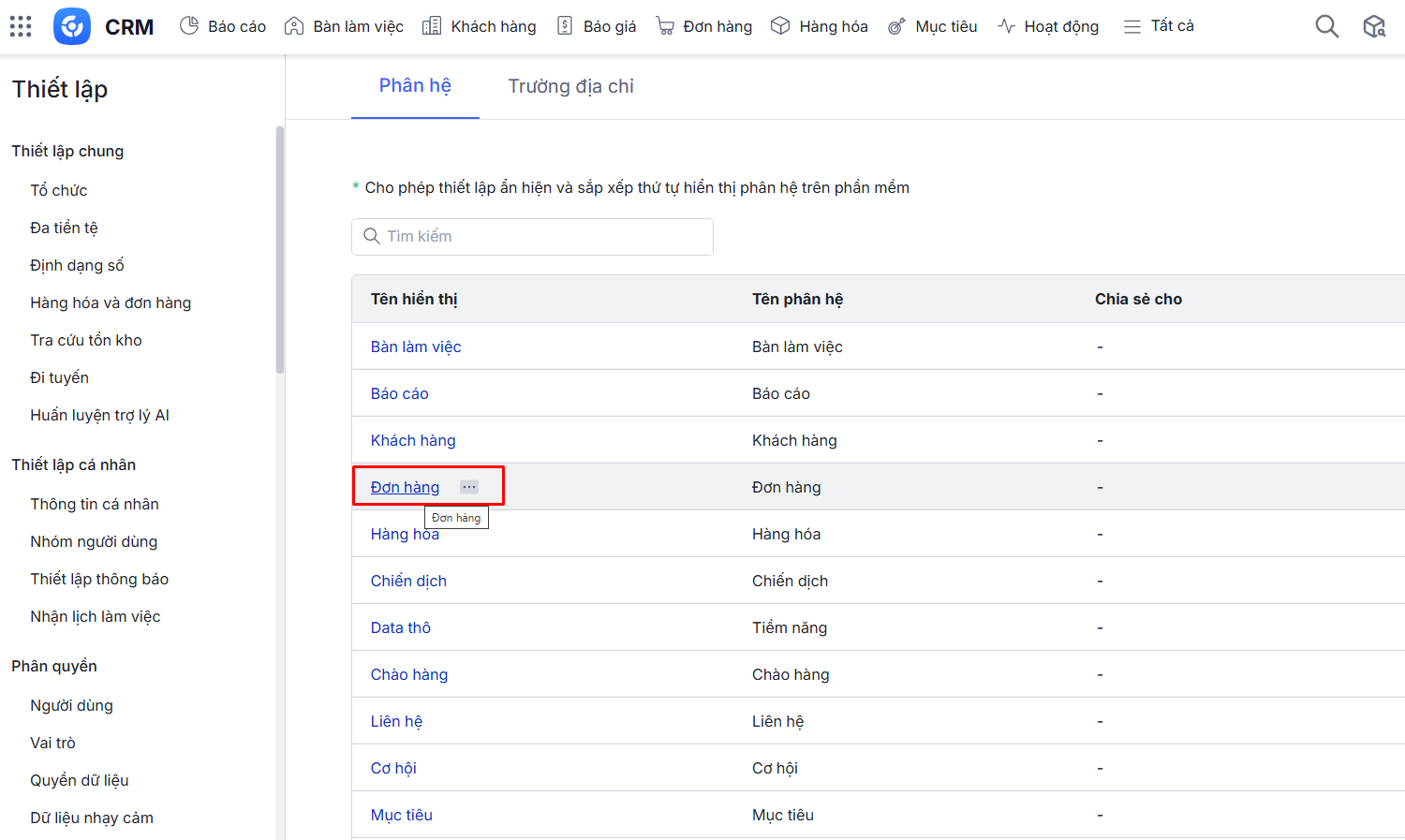This screenshot has width=1405, height=840.
Task: Open Huấn luyện trợ lý AI setting
Action: 99,415
